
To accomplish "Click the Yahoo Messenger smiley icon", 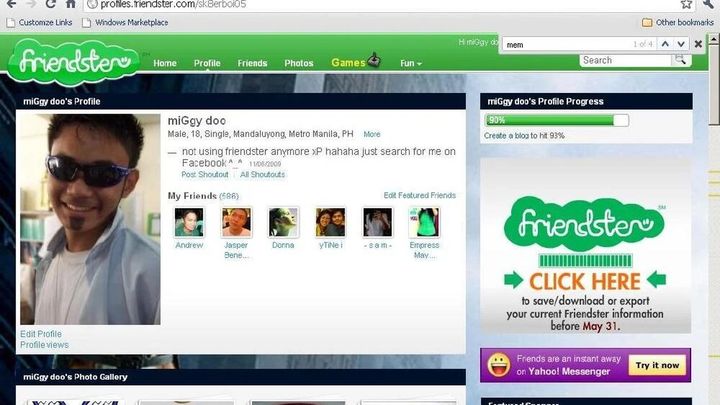I will pos(498,366).
